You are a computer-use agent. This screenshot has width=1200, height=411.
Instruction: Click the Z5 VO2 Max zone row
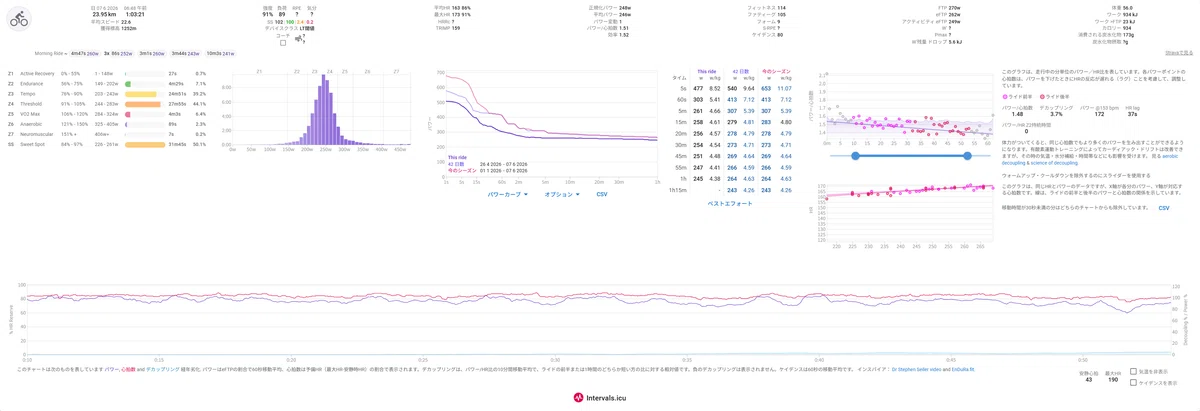(x=107, y=113)
